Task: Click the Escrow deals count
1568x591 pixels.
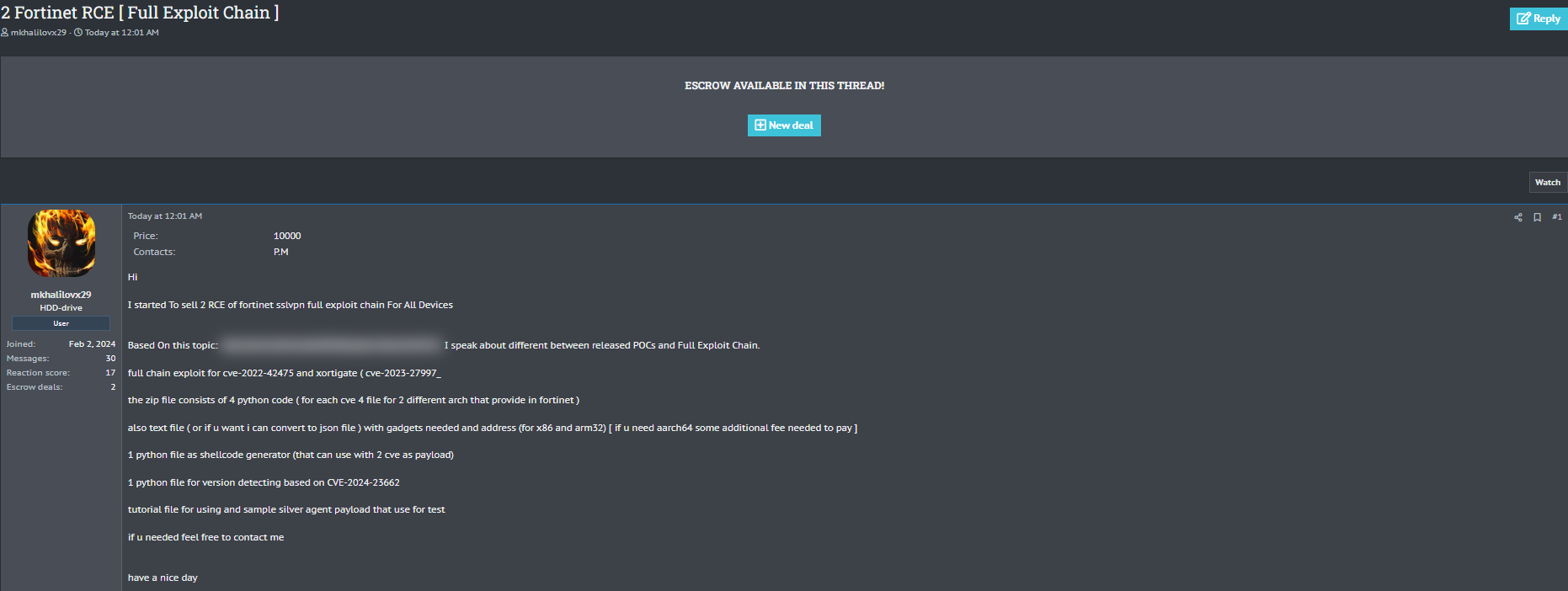Action: tap(113, 387)
